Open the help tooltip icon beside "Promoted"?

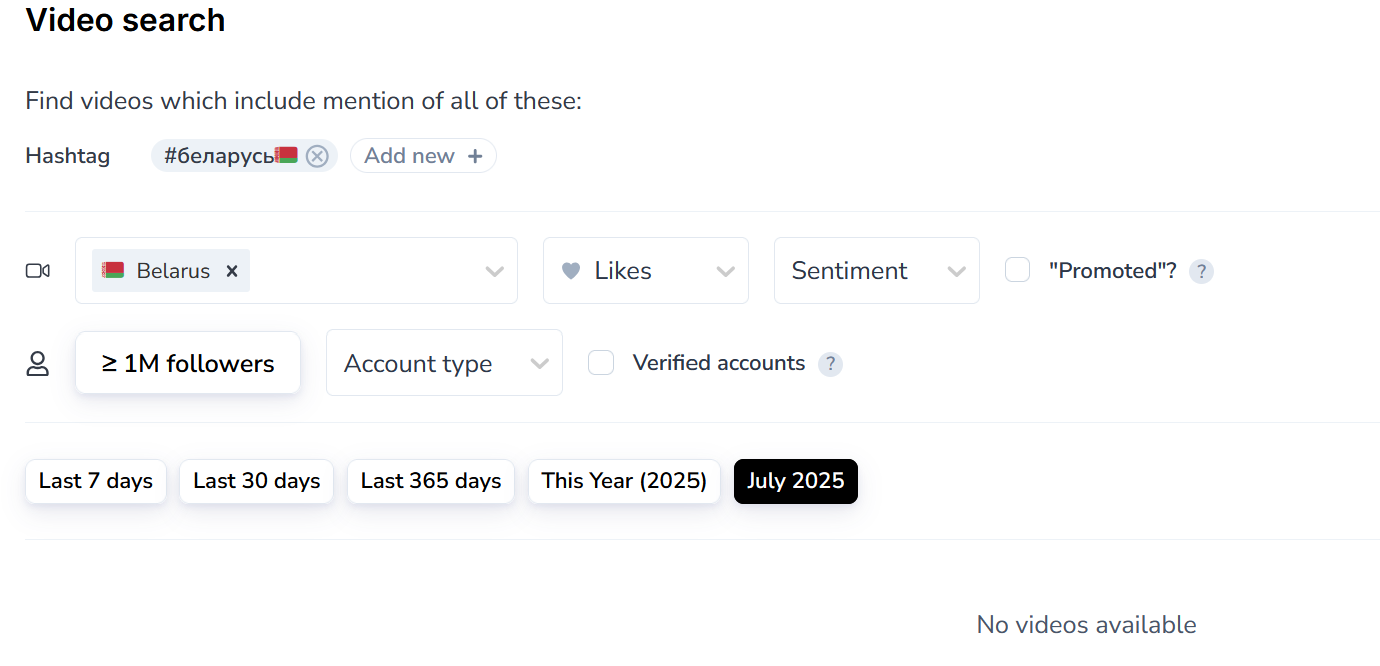click(x=1201, y=271)
